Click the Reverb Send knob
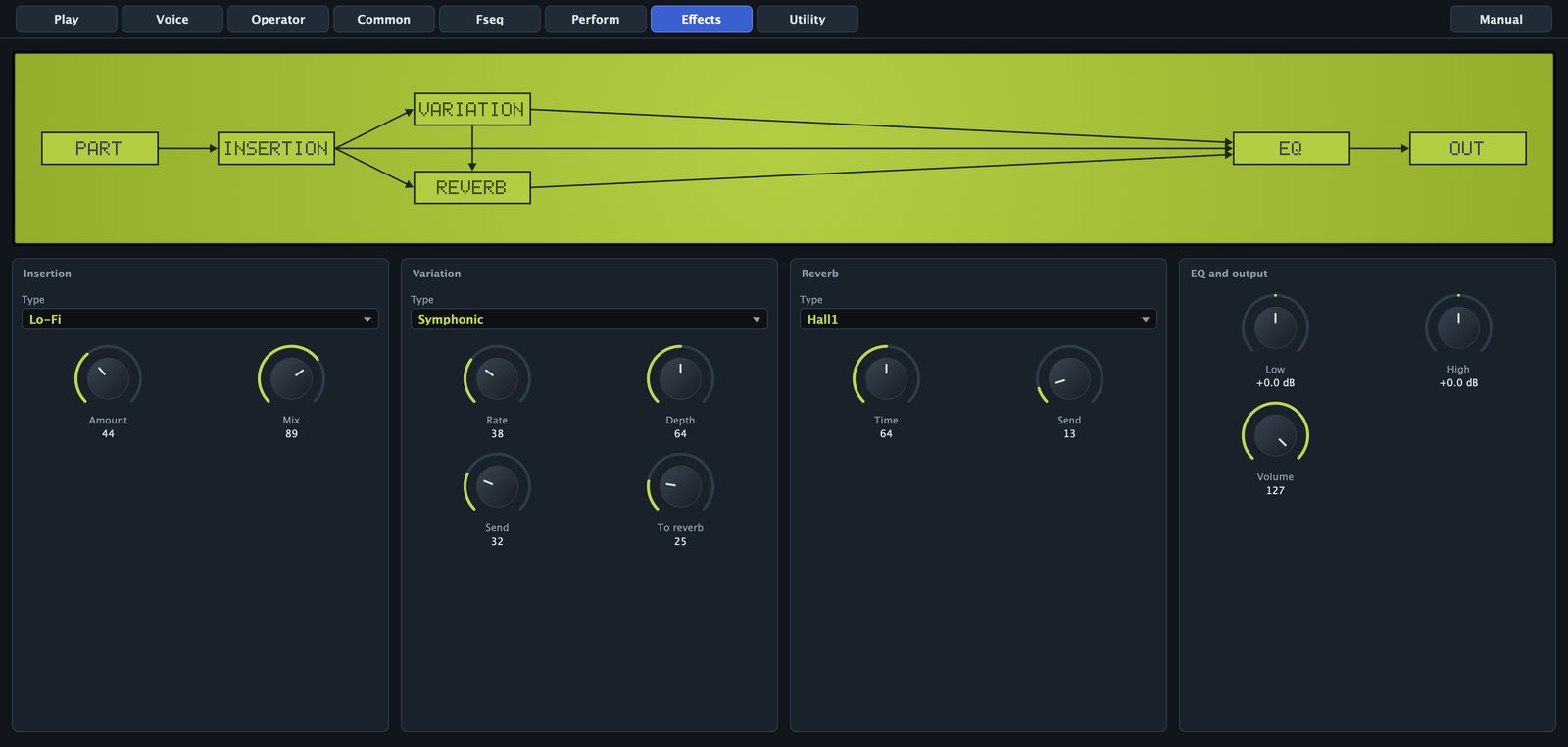The height and width of the screenshot is (747, 1568). 1069,378
